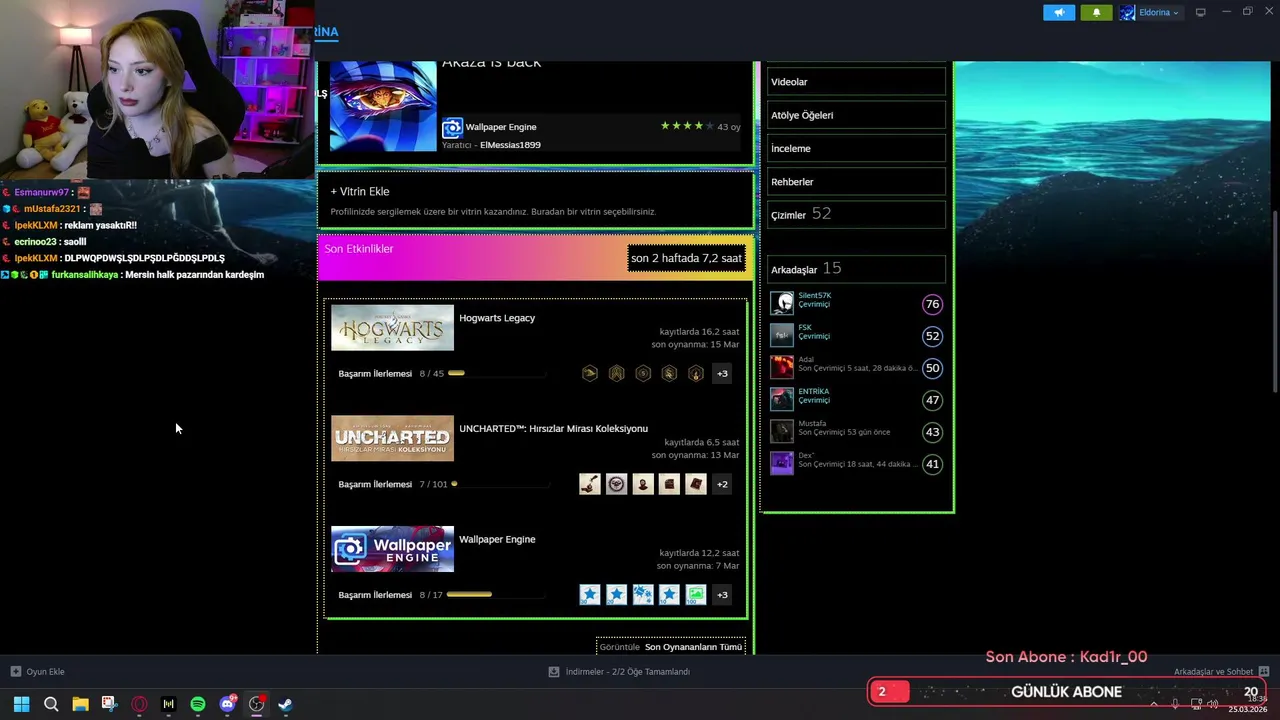Open Arkadaşlar 15 friends list
The height and width of the screenshot is (720, 1280).
[x=856, y=269]
